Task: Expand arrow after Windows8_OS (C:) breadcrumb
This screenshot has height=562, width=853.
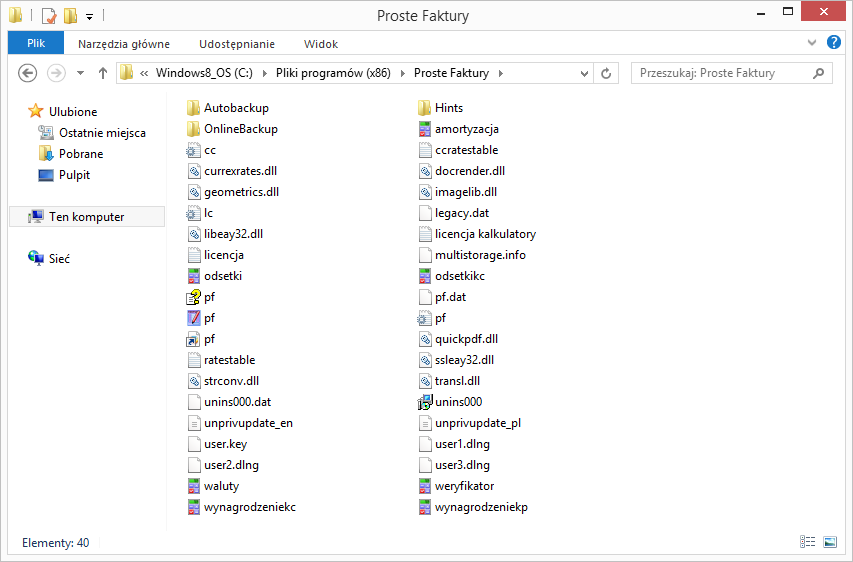Action: click(264, 73)
